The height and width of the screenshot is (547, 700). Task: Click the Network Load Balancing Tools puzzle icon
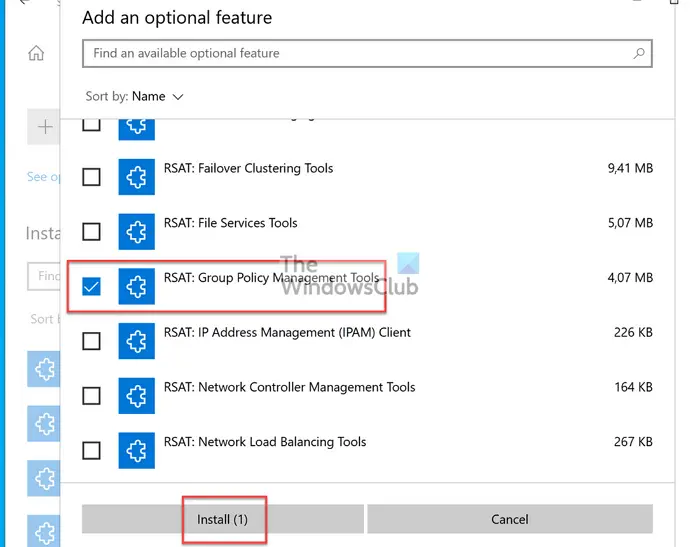pyautogui.click(x=137, y=451)
